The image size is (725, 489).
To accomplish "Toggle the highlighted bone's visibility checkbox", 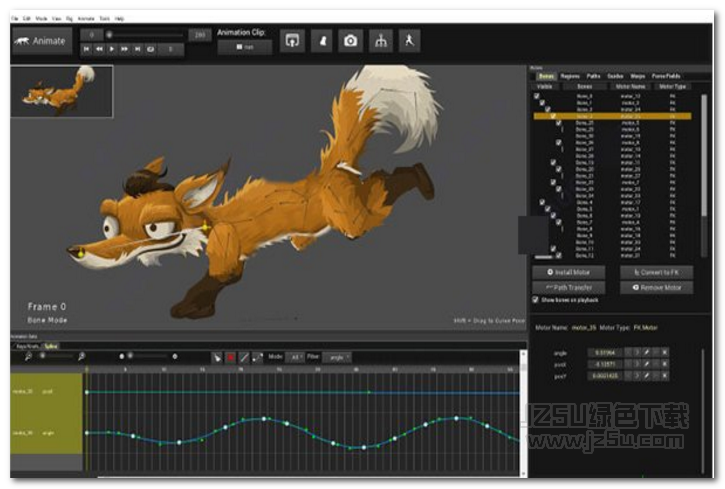I will pos(553,116).
